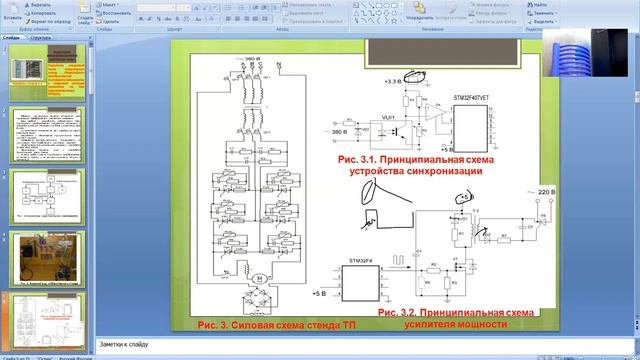Open Упорядочить arrange menu
This screenshot has width=640, height=360.
[420, 12]
